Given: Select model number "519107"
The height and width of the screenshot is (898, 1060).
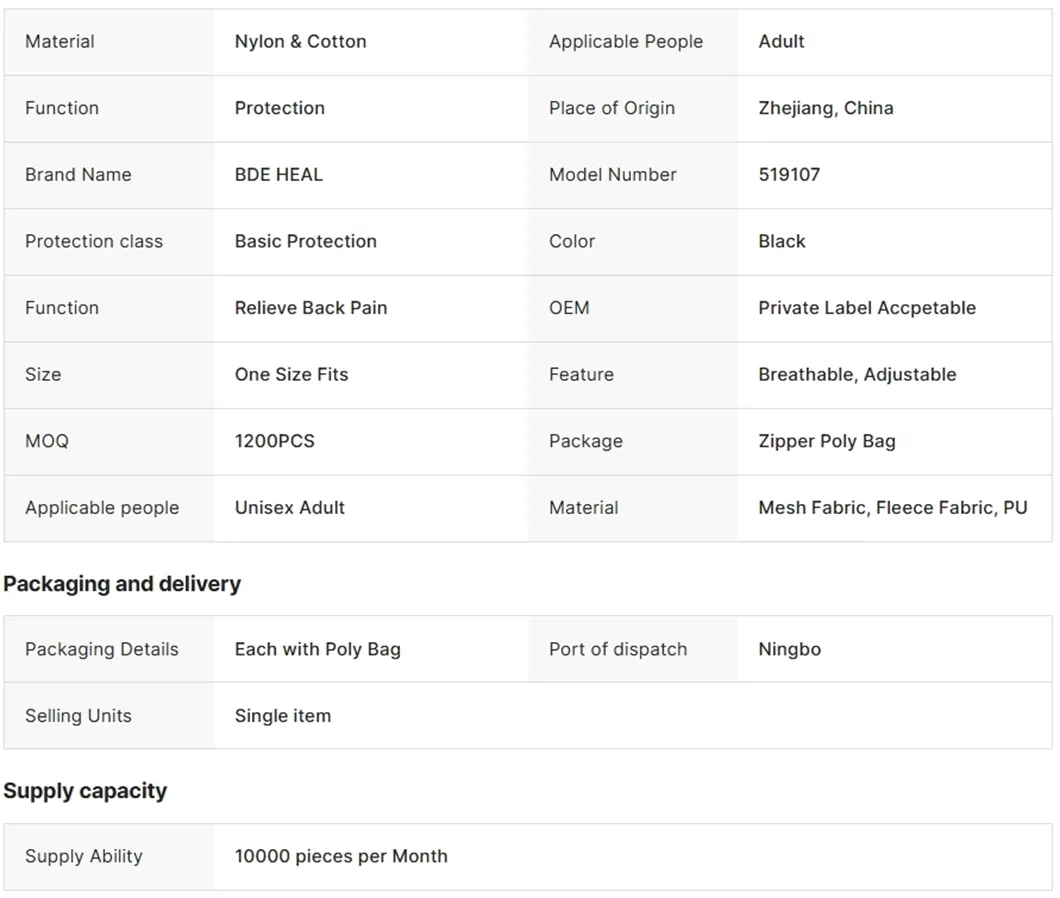Looking at the screenshot, I should click(789, 175).
